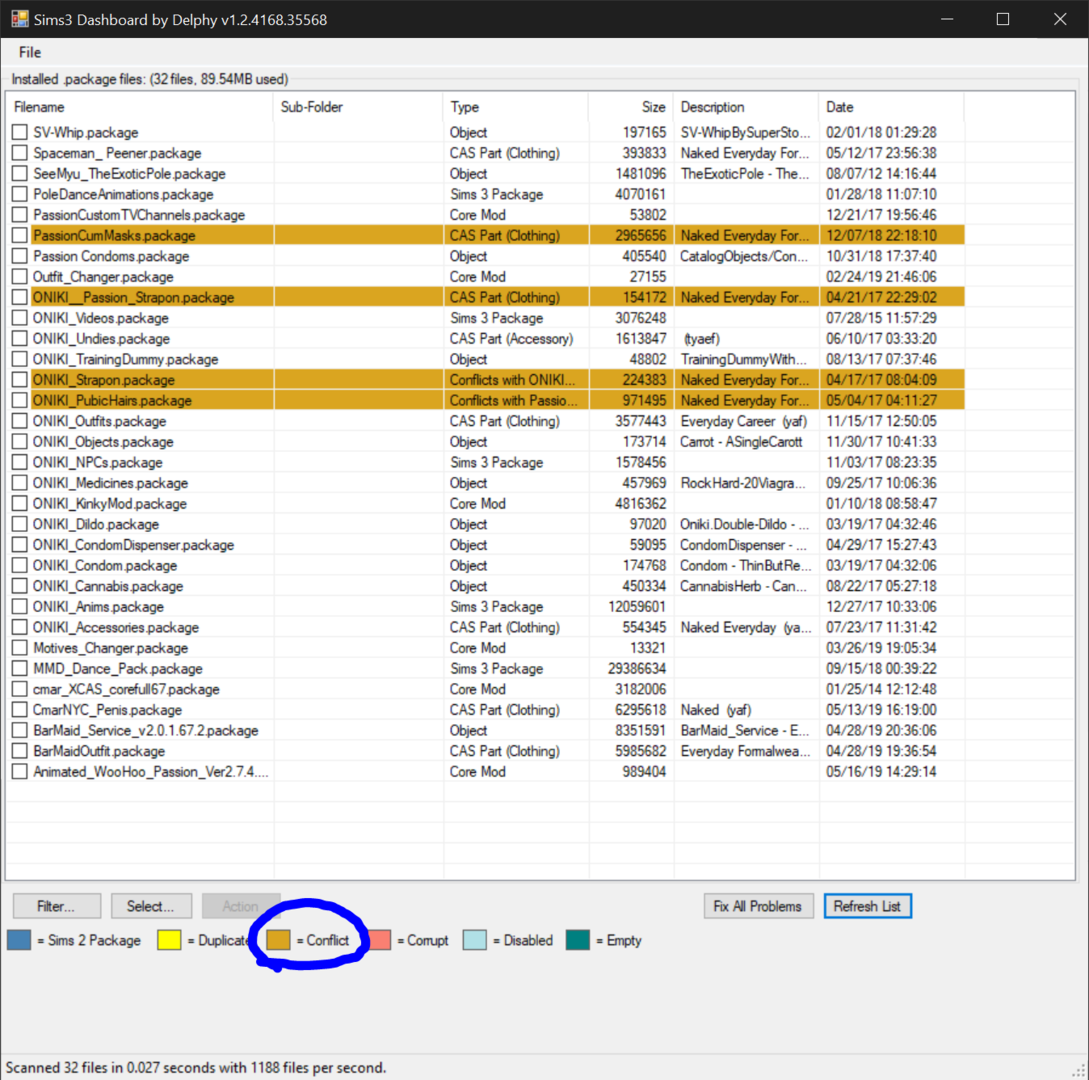
Task: Click the Action button
Action: click(x=240, y=906)
